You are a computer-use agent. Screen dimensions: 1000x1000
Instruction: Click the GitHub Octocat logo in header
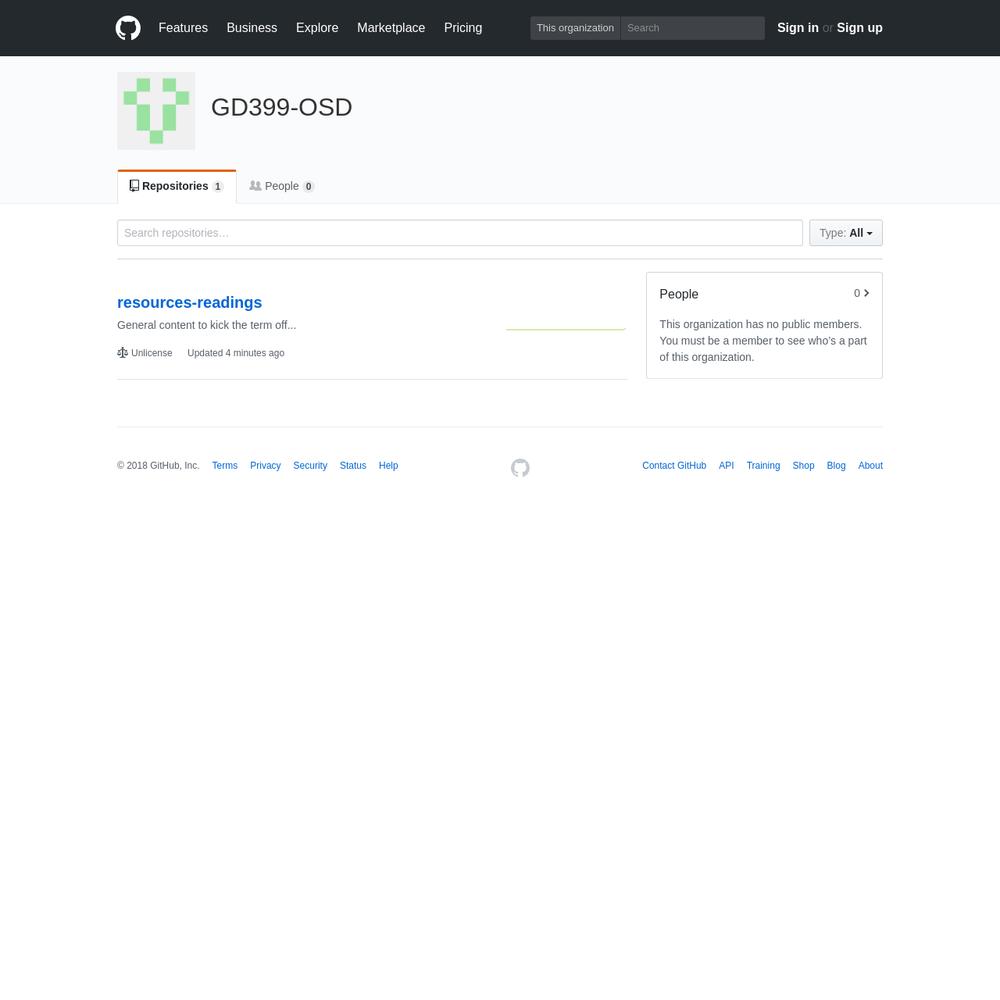coord(128,28)
